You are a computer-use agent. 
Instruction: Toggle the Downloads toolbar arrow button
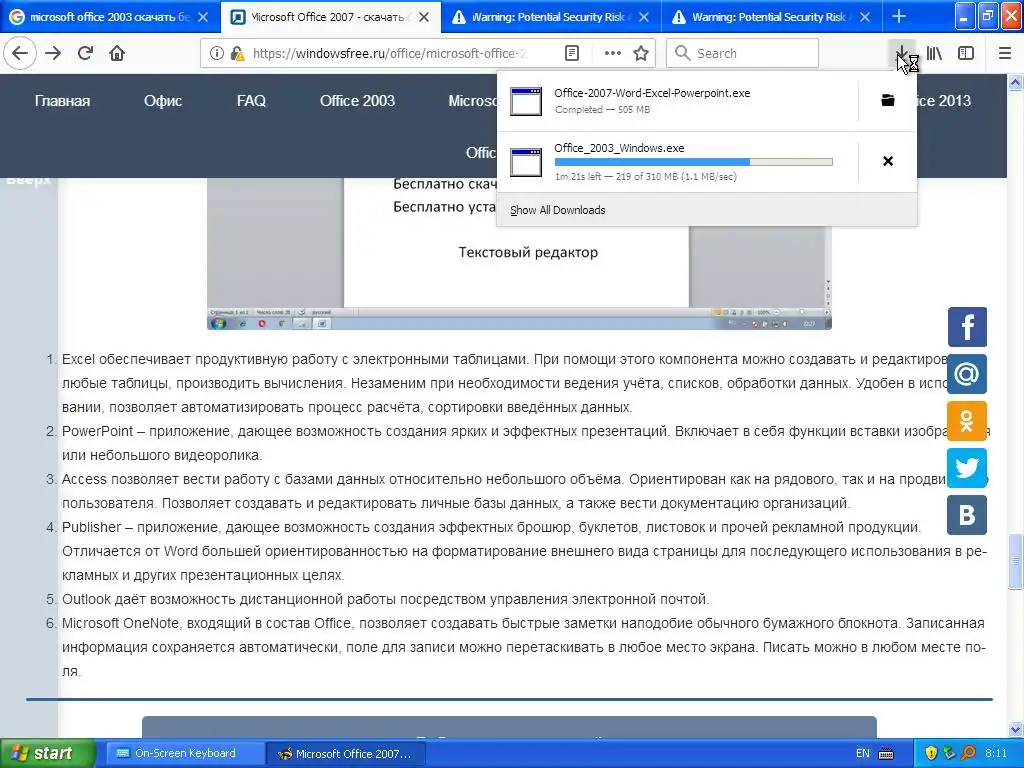coord(901,53)
